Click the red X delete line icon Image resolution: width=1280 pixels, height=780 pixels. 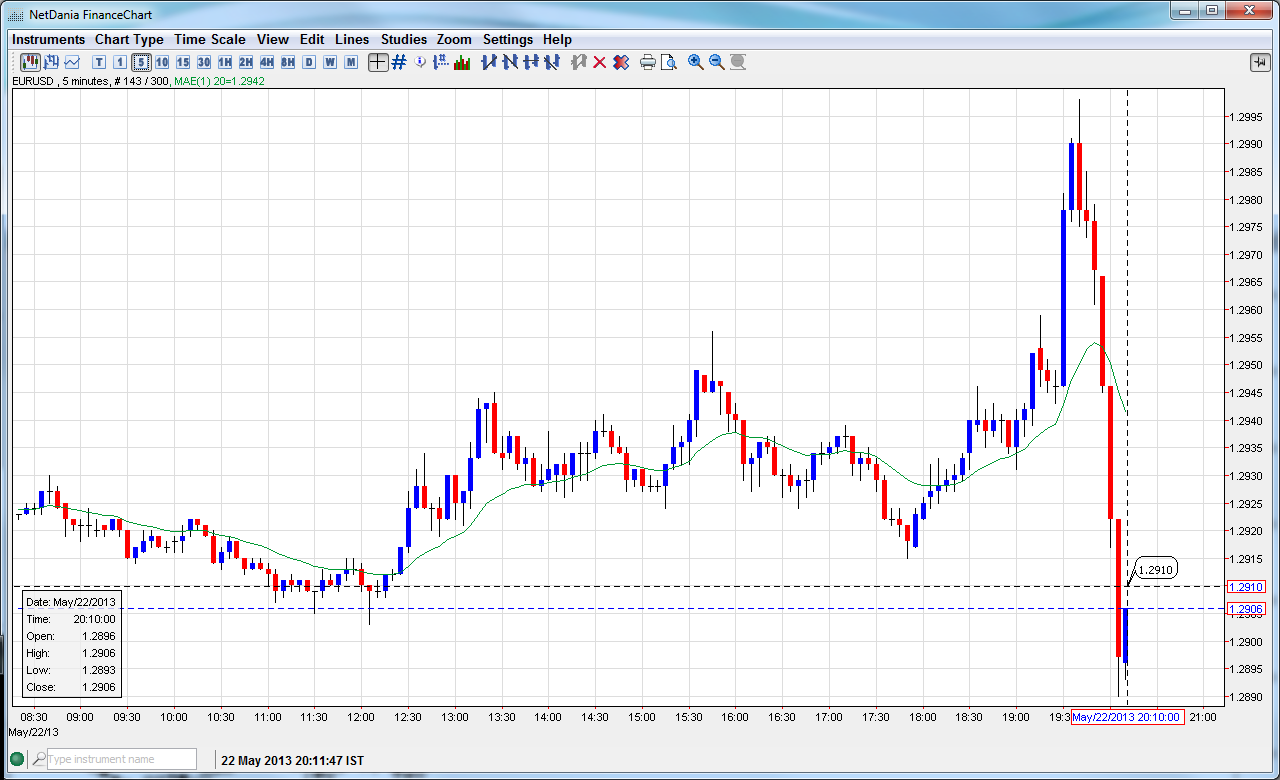tap(599, 62)
